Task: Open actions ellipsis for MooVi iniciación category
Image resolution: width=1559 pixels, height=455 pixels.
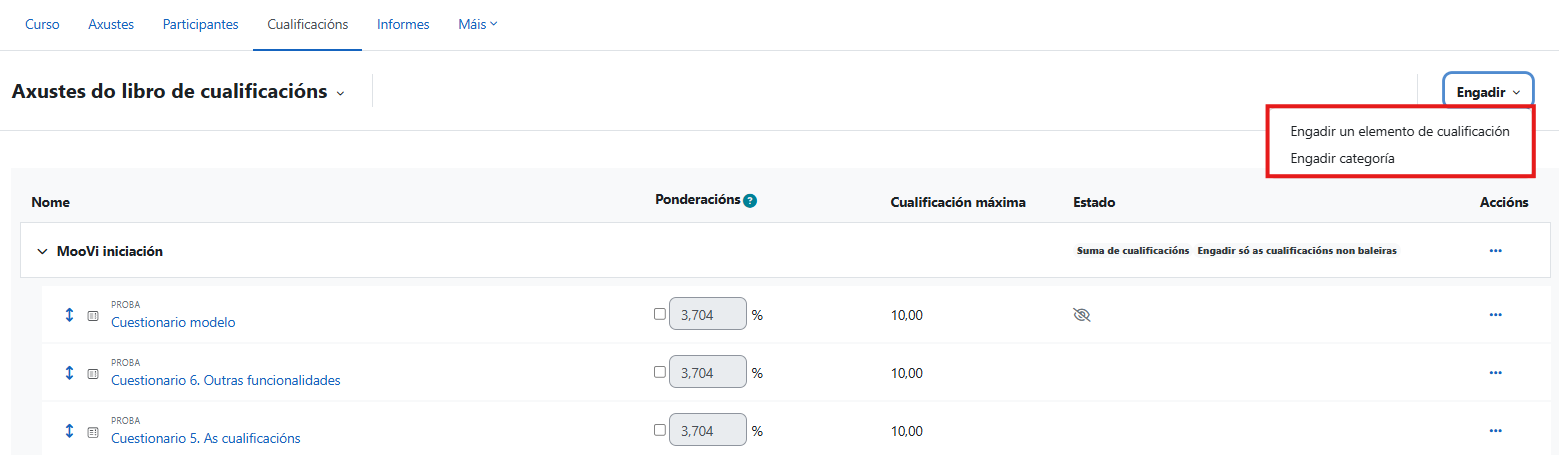Action: (1495, 251)
